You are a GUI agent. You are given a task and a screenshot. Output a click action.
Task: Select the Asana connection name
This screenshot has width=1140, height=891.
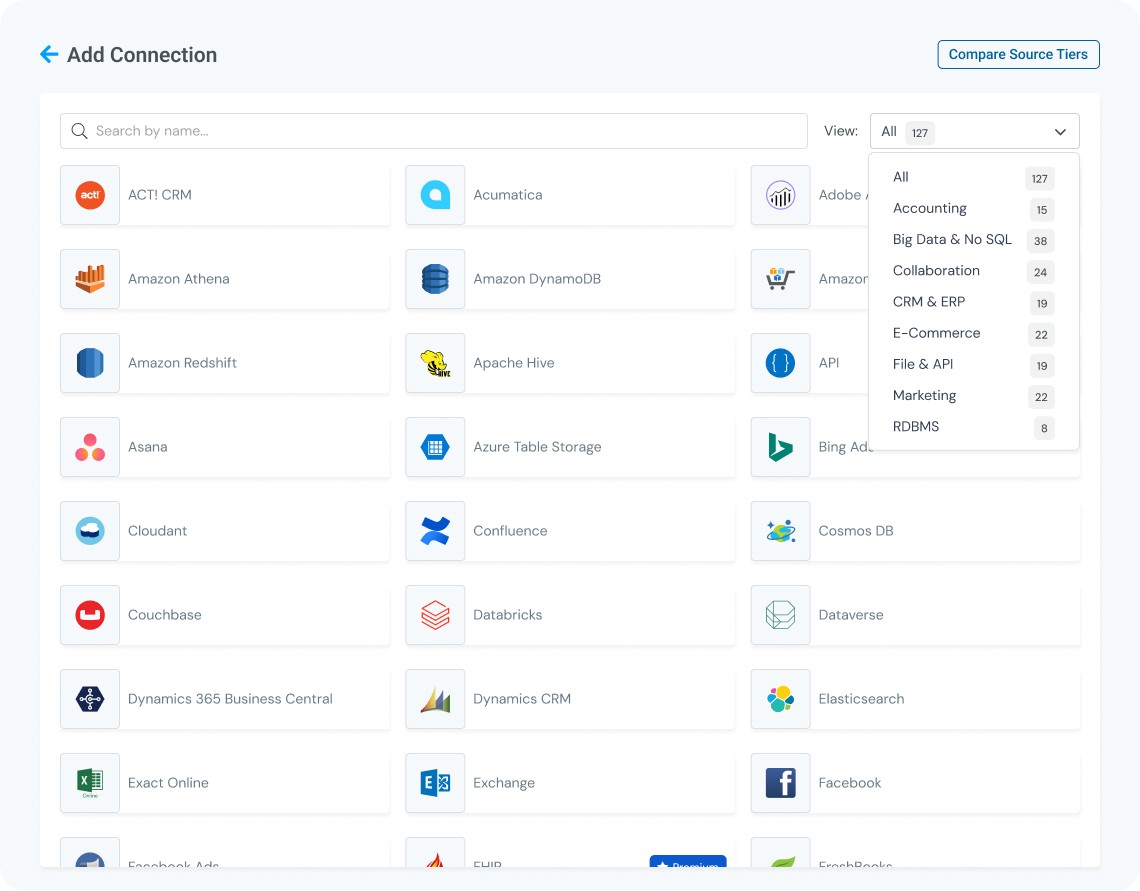click(x=148, y=447)
